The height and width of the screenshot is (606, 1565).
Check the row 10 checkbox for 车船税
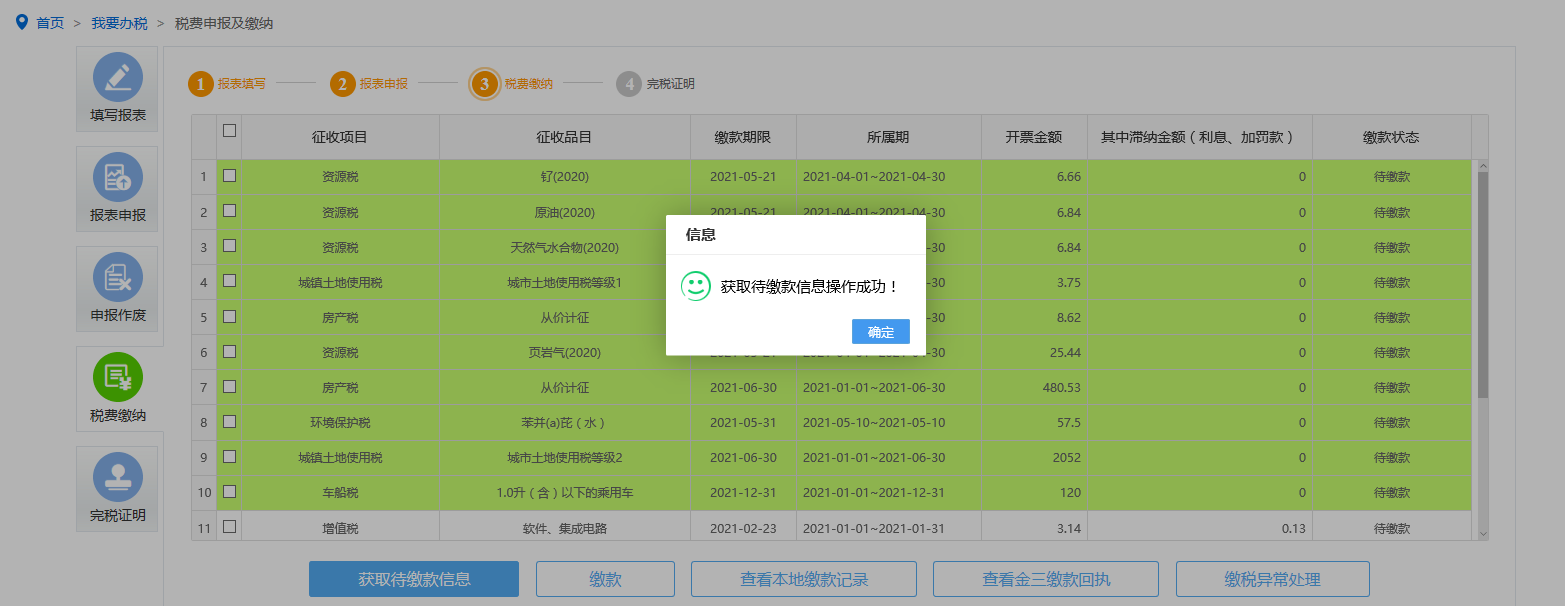[x=229, y=491]
